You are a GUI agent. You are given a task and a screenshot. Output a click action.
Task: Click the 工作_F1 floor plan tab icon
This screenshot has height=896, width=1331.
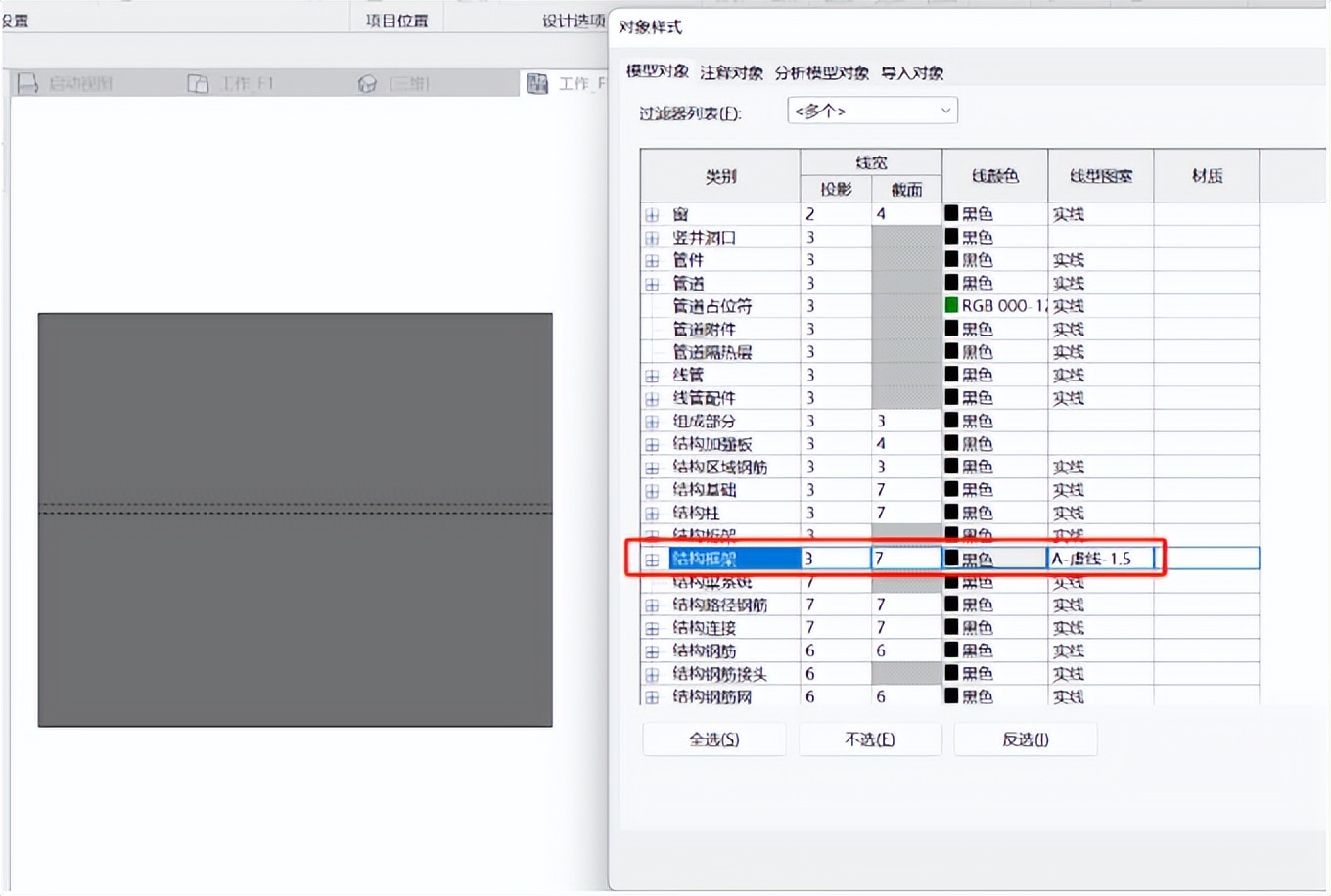click(x=198, y=84)
